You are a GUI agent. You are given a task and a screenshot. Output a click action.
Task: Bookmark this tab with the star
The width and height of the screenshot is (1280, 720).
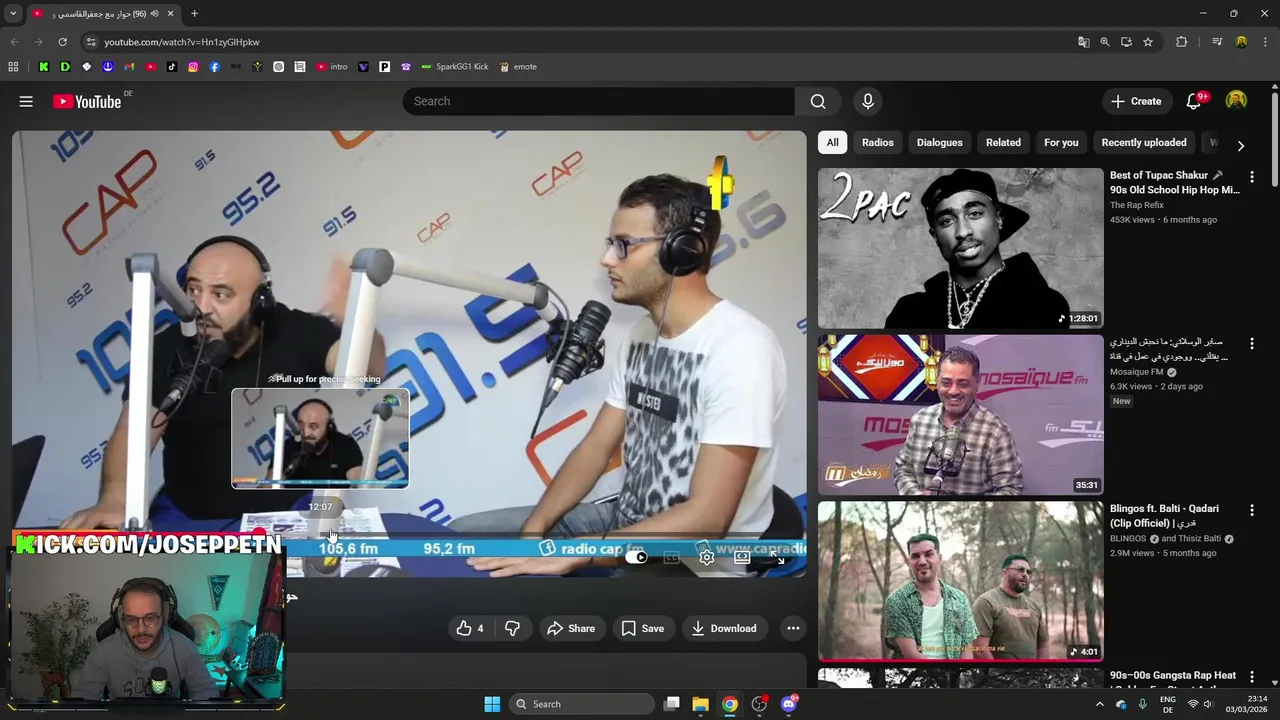pos(1148,42)
